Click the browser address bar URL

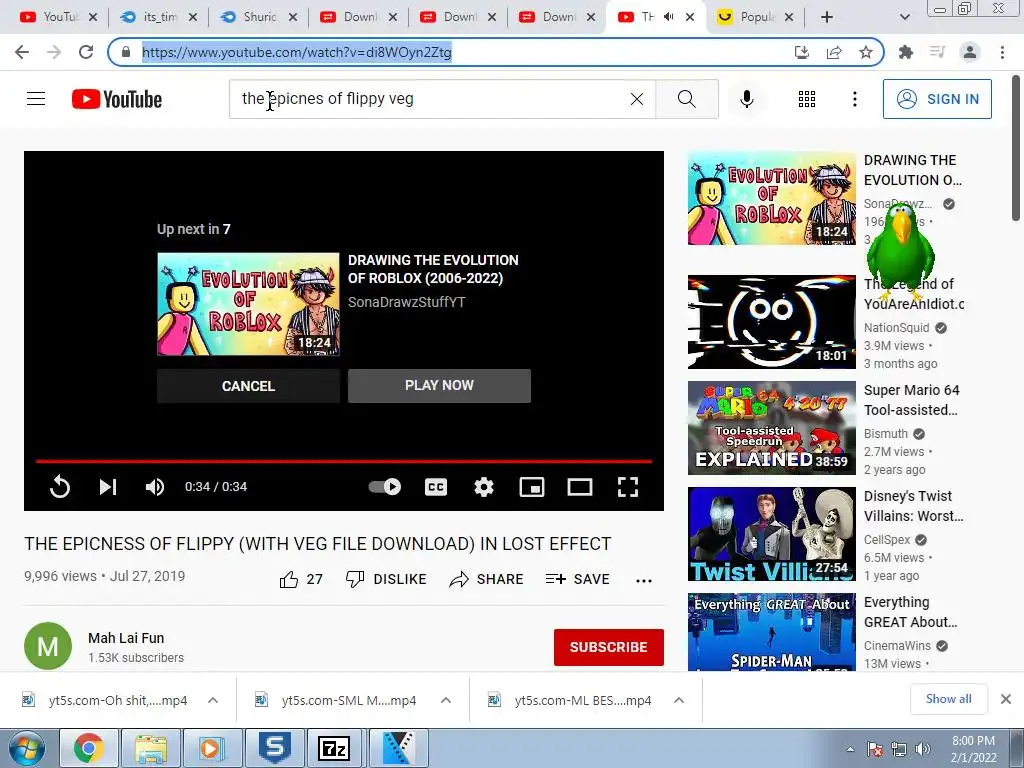click(296, 52)
